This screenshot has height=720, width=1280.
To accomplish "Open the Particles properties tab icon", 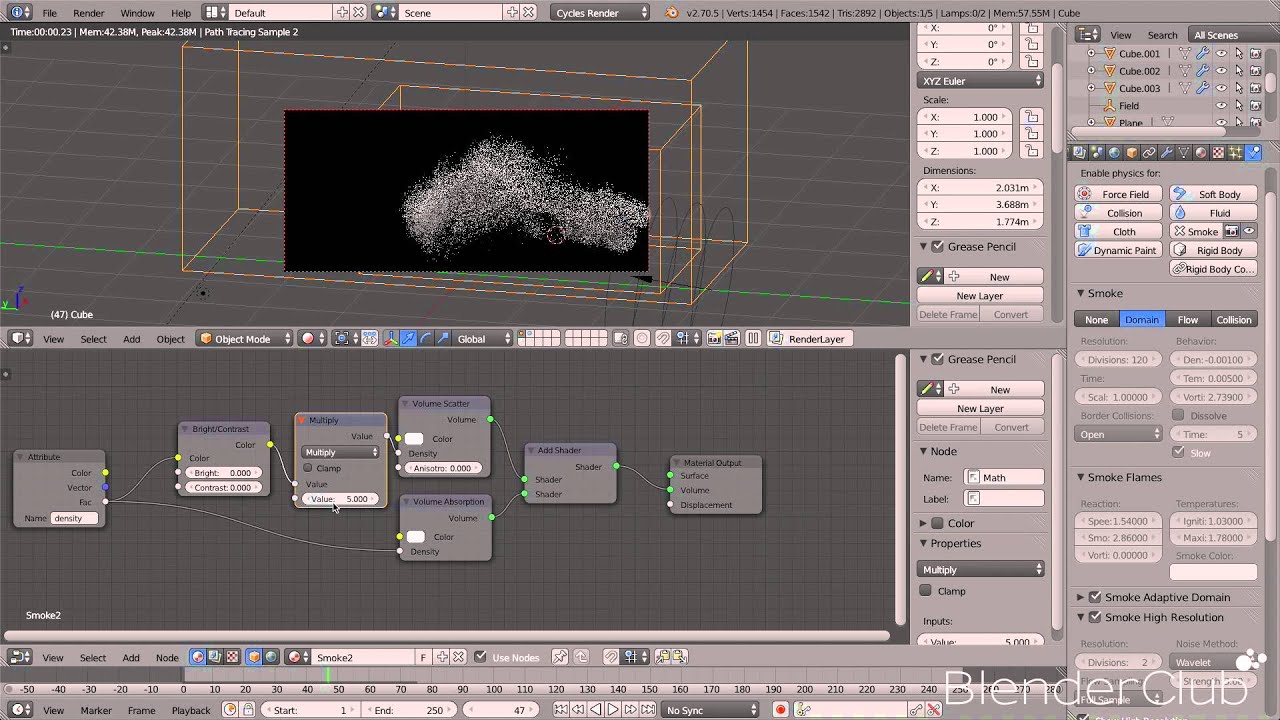I will (x=1236, y=153).
